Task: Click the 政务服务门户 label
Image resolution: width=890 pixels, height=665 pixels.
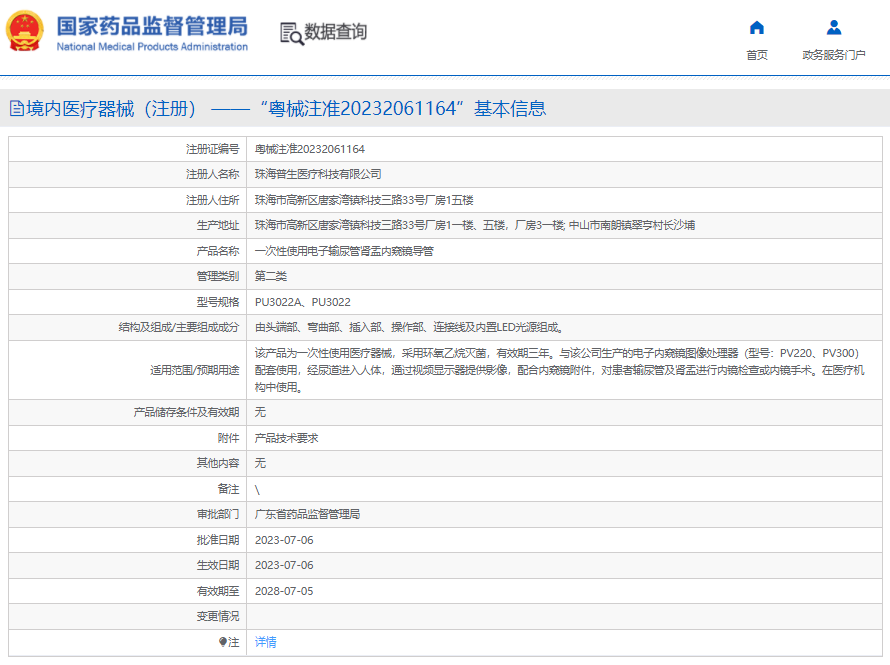Action: tap(834, 55)
